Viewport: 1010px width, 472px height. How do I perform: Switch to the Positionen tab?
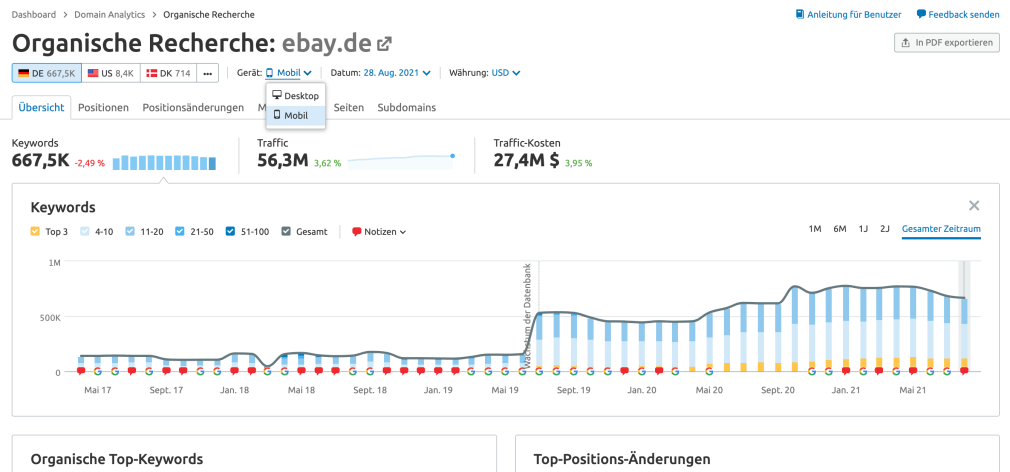point(103,108)
